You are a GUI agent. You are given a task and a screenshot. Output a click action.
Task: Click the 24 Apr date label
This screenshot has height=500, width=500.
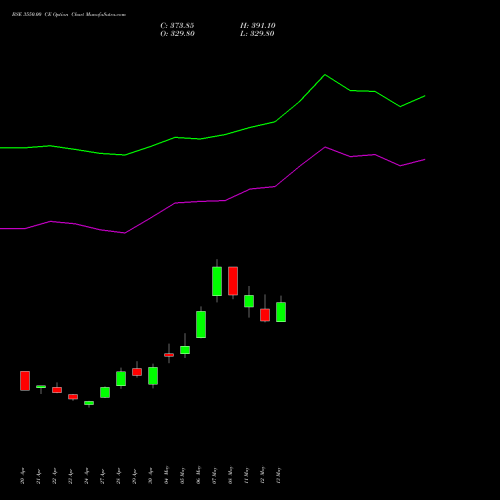pos(86,476)
